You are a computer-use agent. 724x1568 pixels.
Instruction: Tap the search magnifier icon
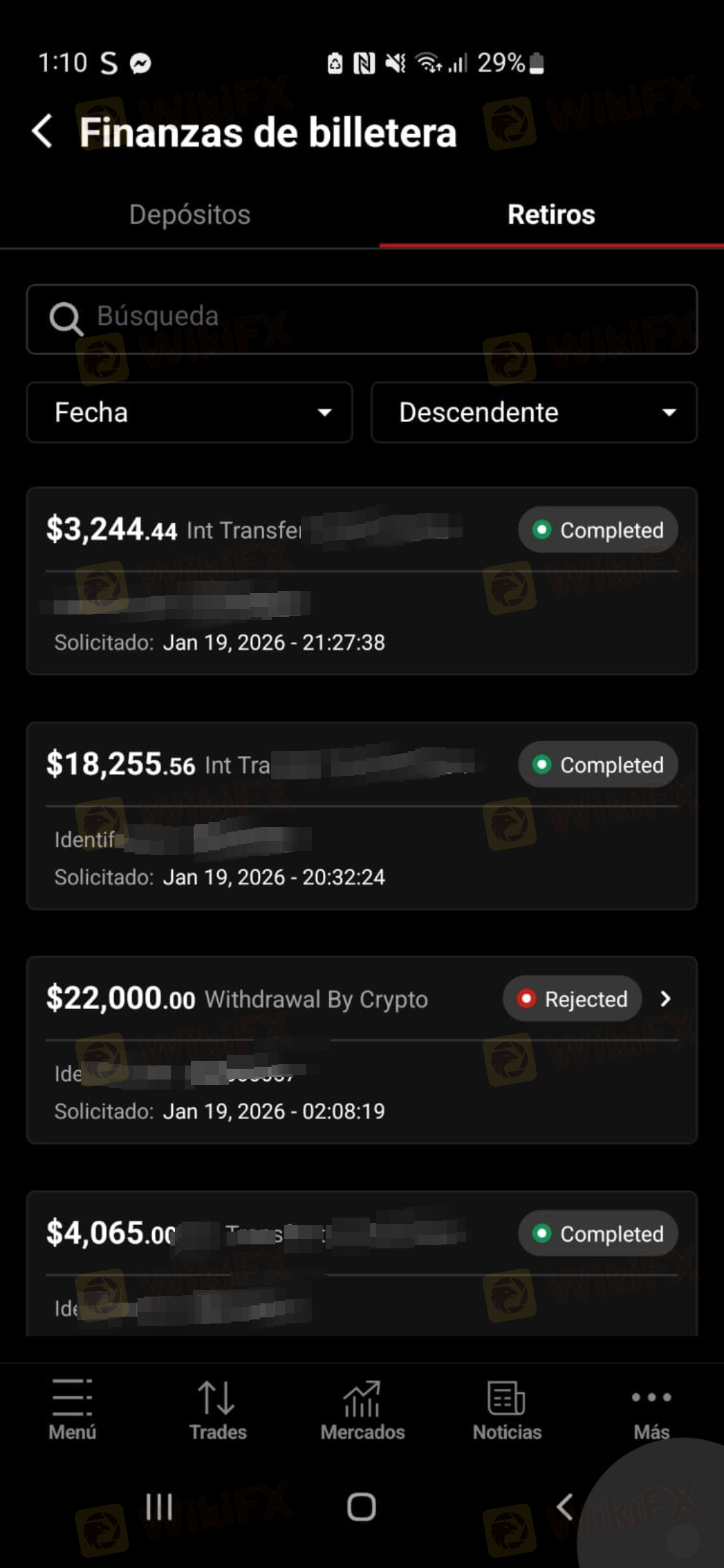66,318
